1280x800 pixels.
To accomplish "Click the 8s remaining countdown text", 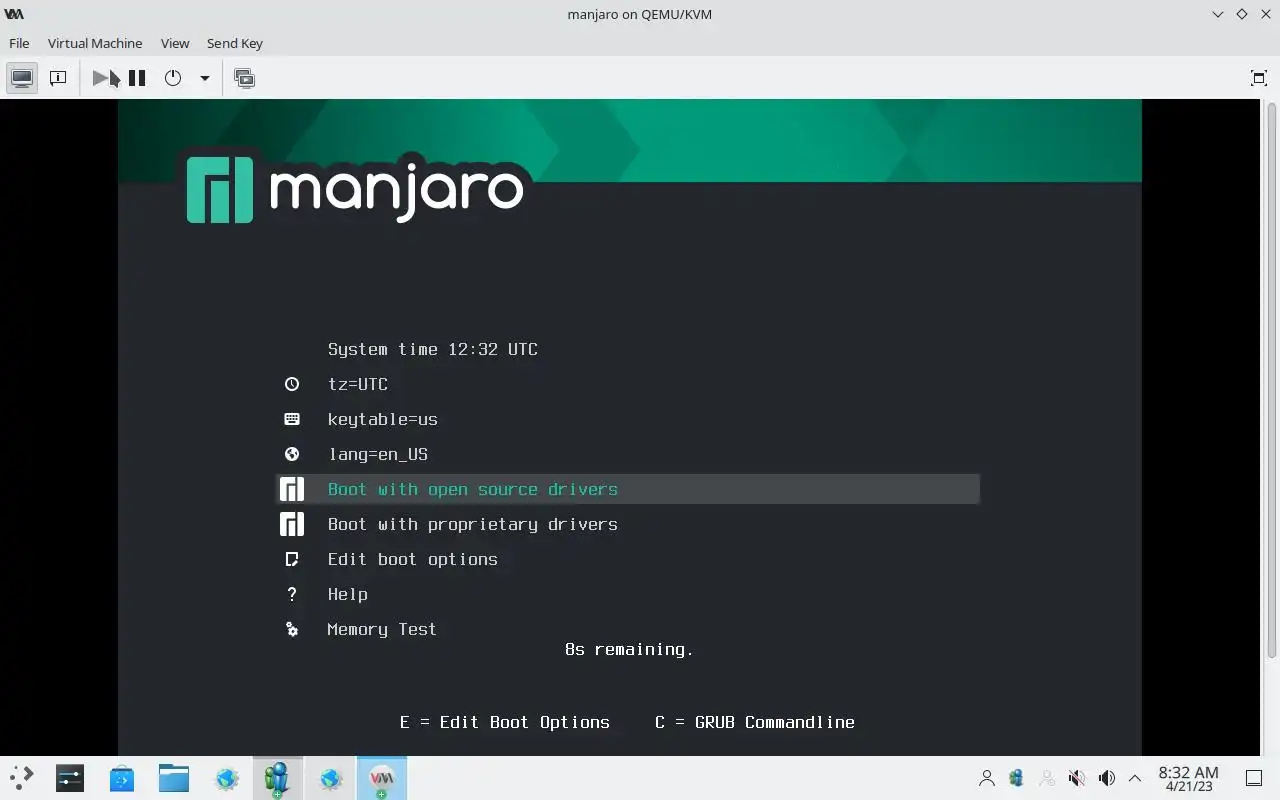I will (629, 649).
